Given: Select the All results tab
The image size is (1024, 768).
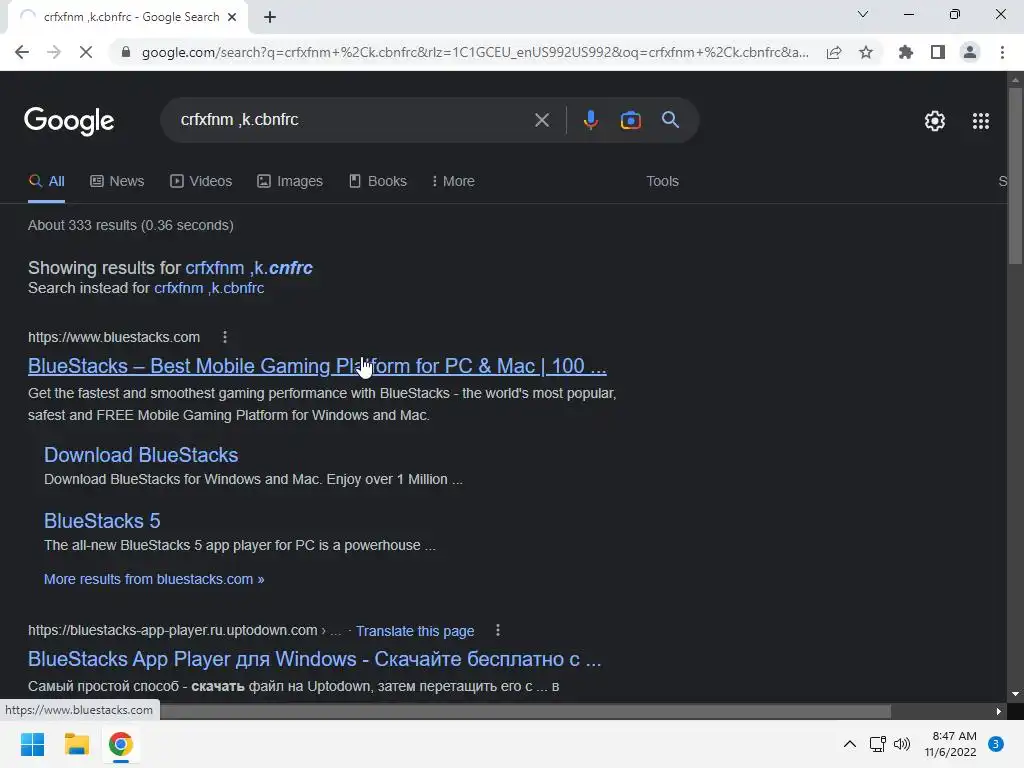Looking at the screenshot, I should coord(46,181).
